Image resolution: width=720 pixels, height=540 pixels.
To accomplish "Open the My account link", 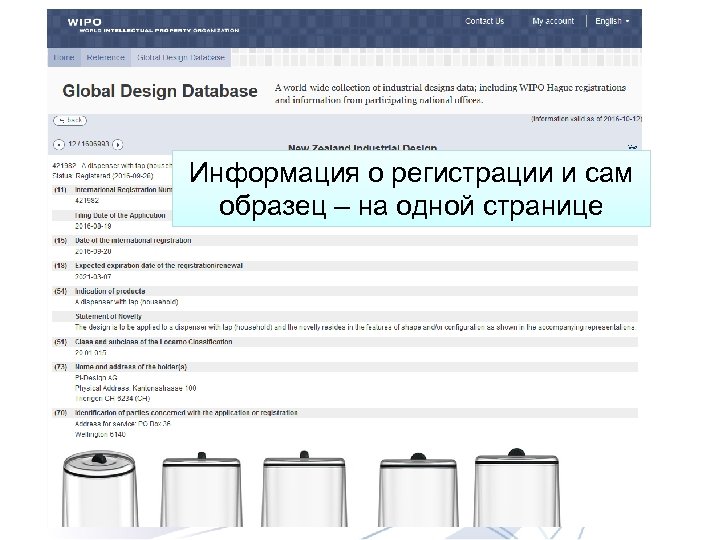I will click(553, 21).
